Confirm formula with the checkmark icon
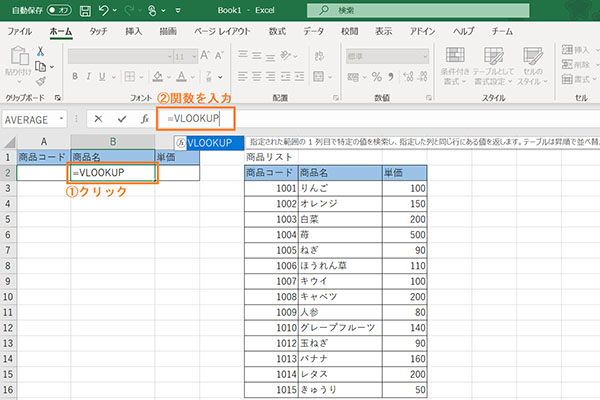This screenshot has height=400, width=600. [122, 118]
